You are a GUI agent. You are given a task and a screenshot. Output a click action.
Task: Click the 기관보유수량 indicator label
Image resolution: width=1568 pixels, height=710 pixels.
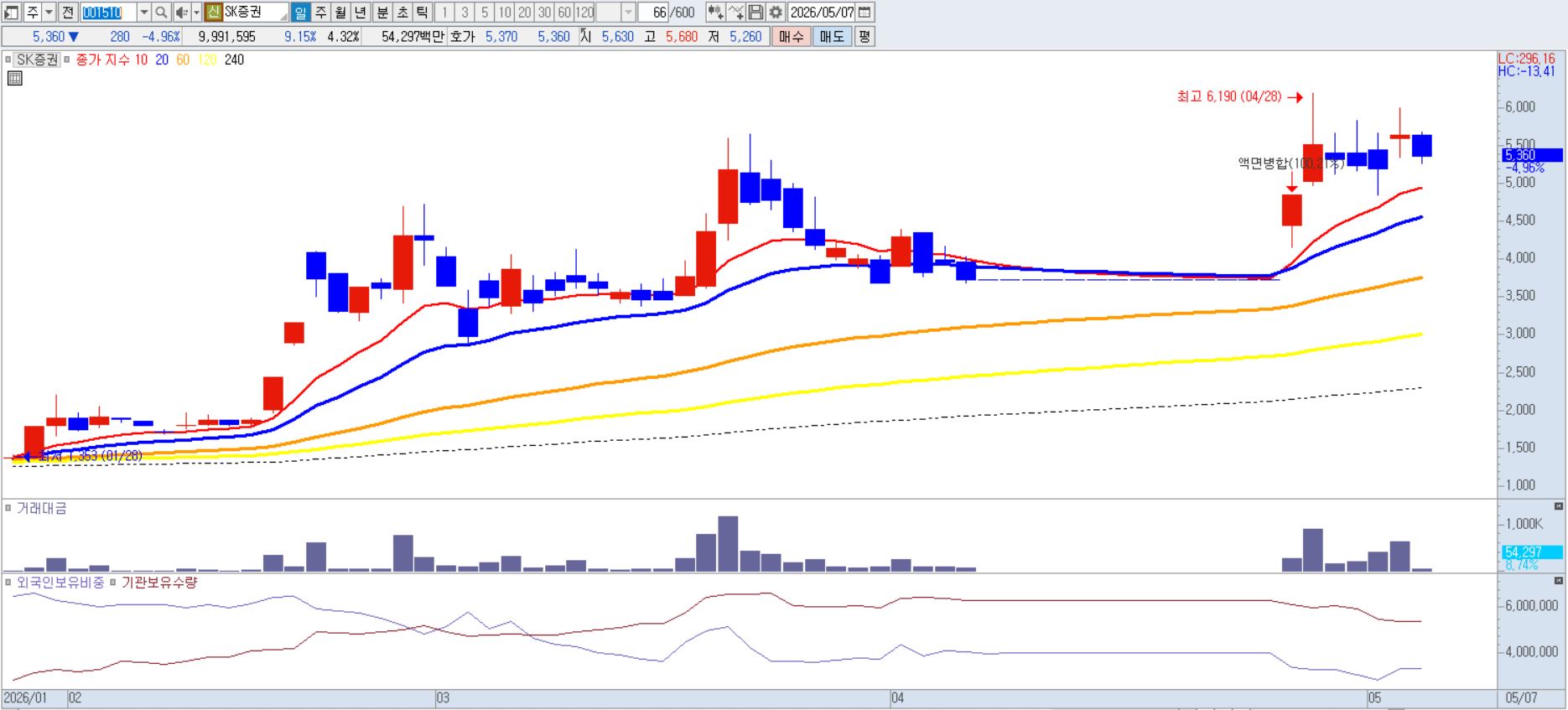[x=159, y=582]
